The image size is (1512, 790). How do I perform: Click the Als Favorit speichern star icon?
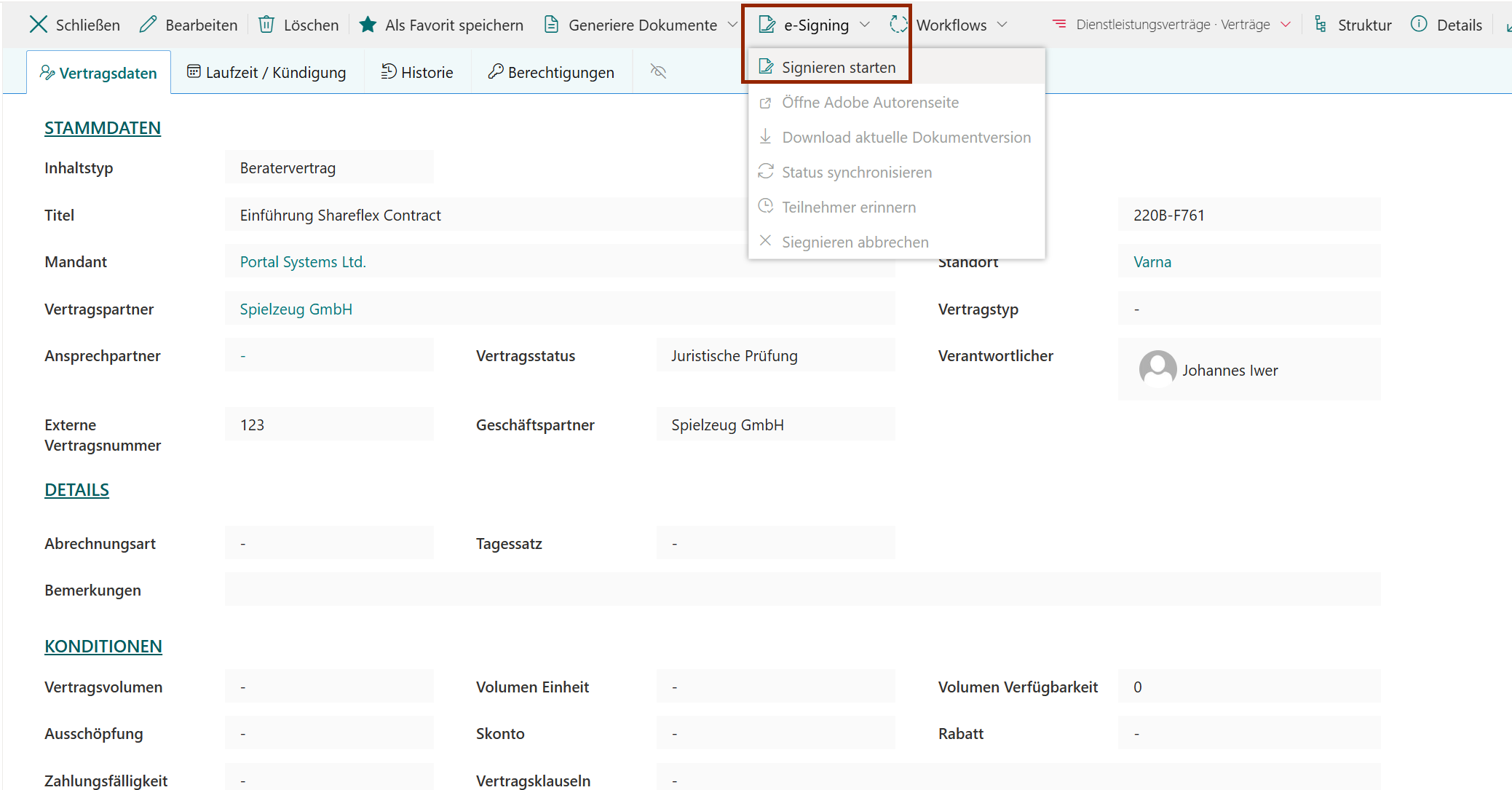click(x=368, y=25)
